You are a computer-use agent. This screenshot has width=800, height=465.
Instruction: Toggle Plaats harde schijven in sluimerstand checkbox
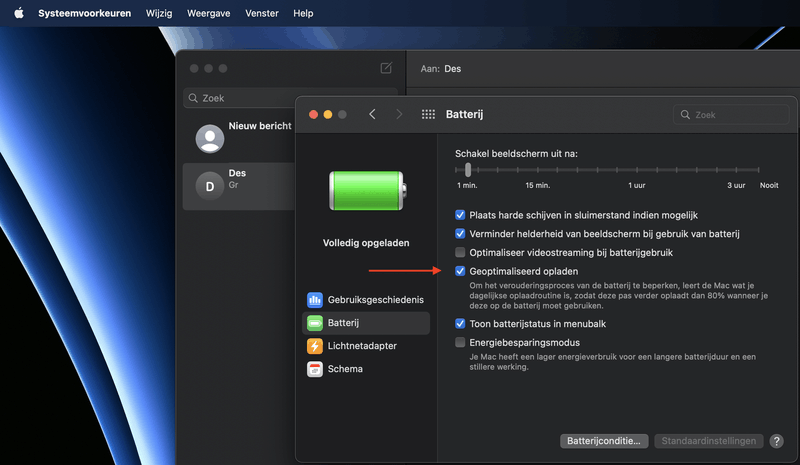460,215
